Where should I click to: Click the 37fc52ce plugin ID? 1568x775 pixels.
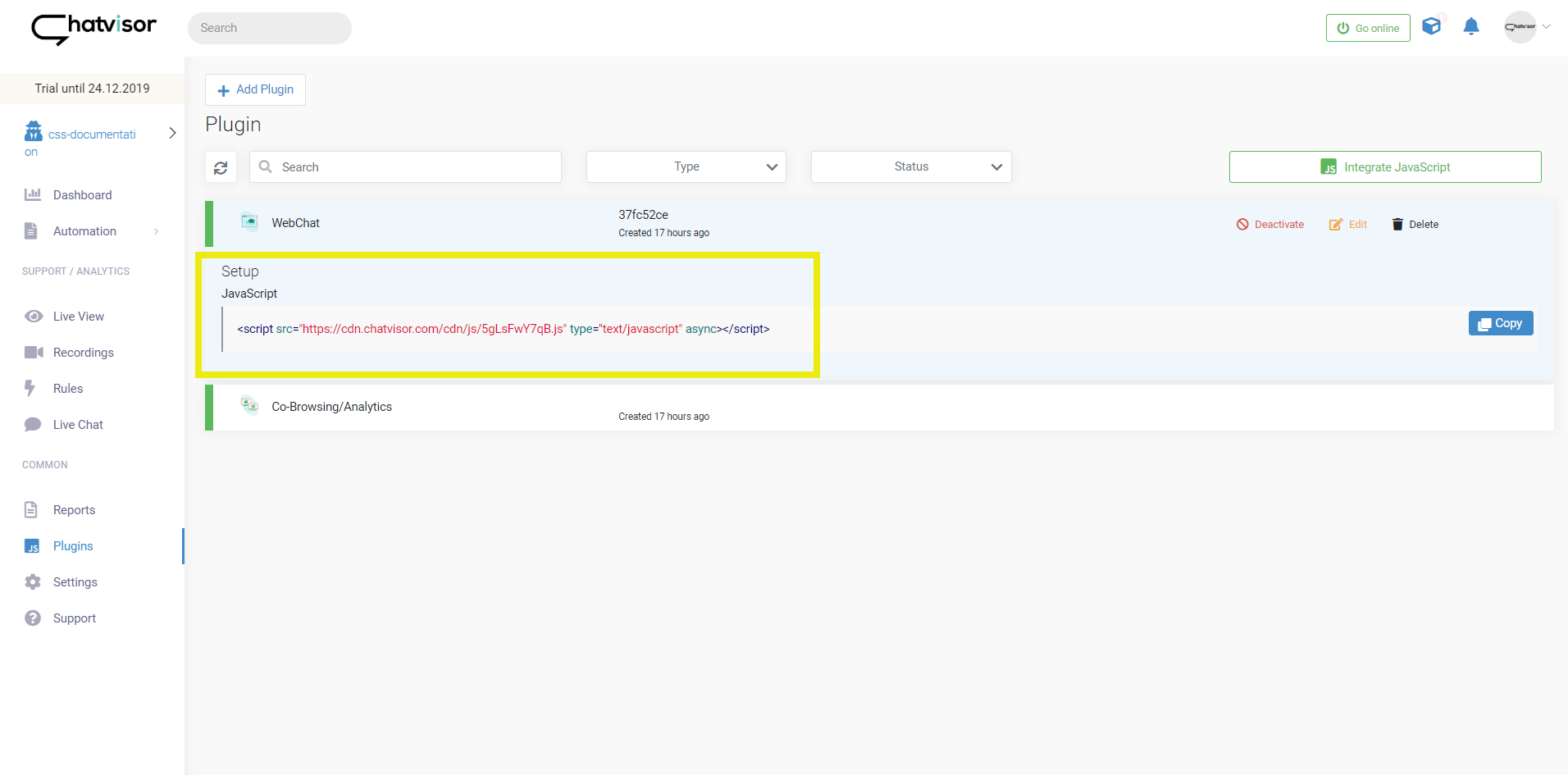coord(643,215)
